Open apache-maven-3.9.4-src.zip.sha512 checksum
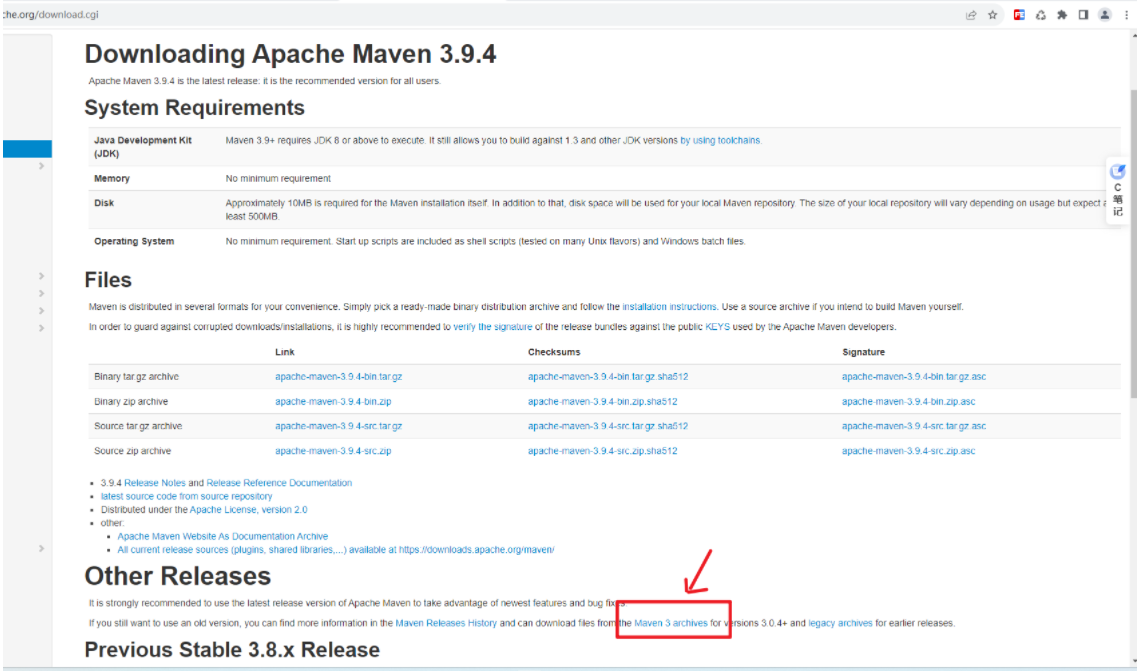 point(603,451)
